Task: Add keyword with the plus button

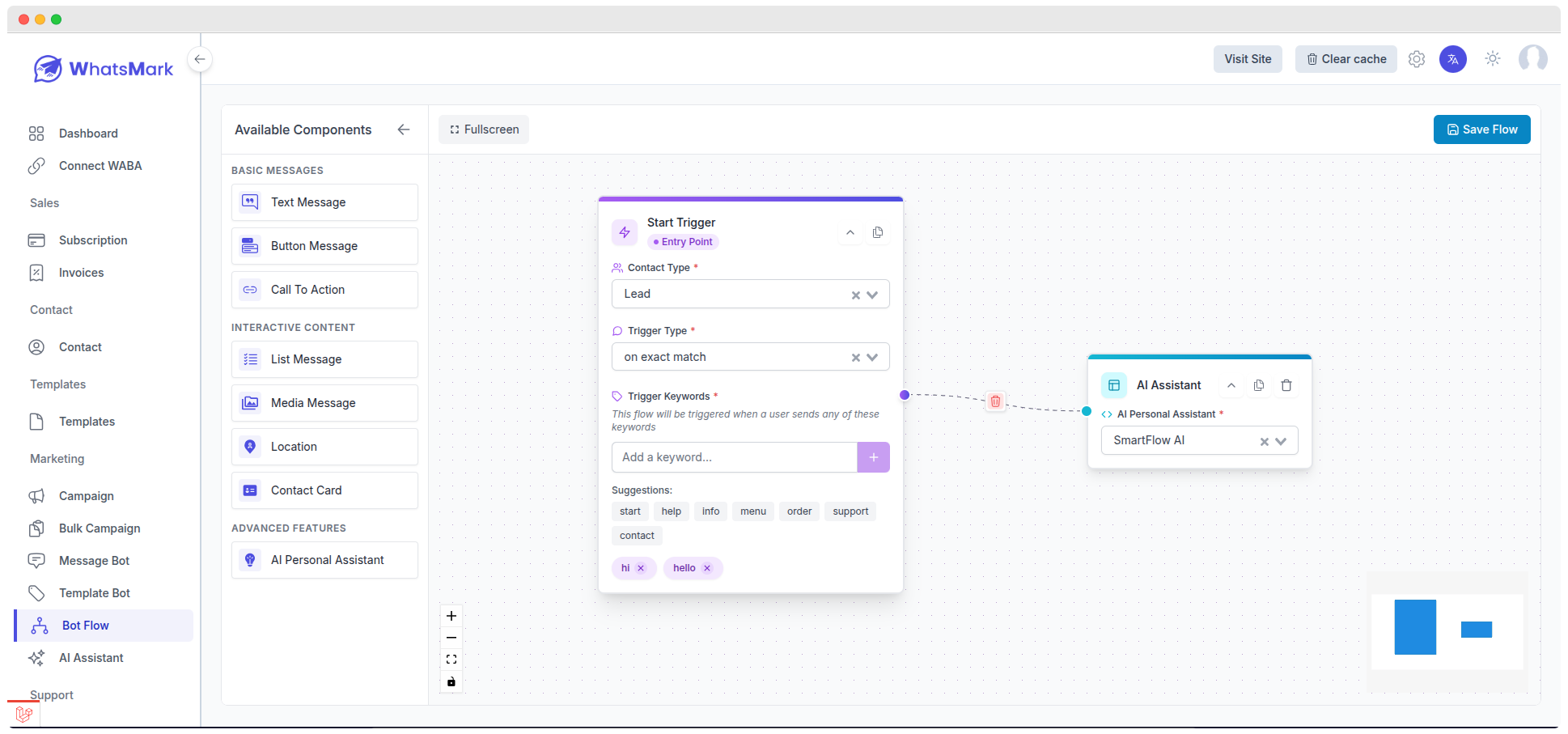Action: [x=874, y=457]
